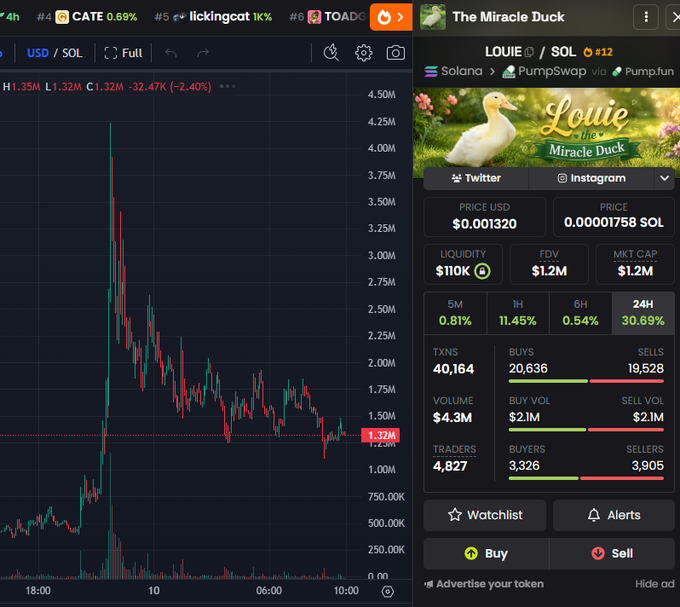Click the Solana chain link
680x607 pixels.
coord(453,71)
